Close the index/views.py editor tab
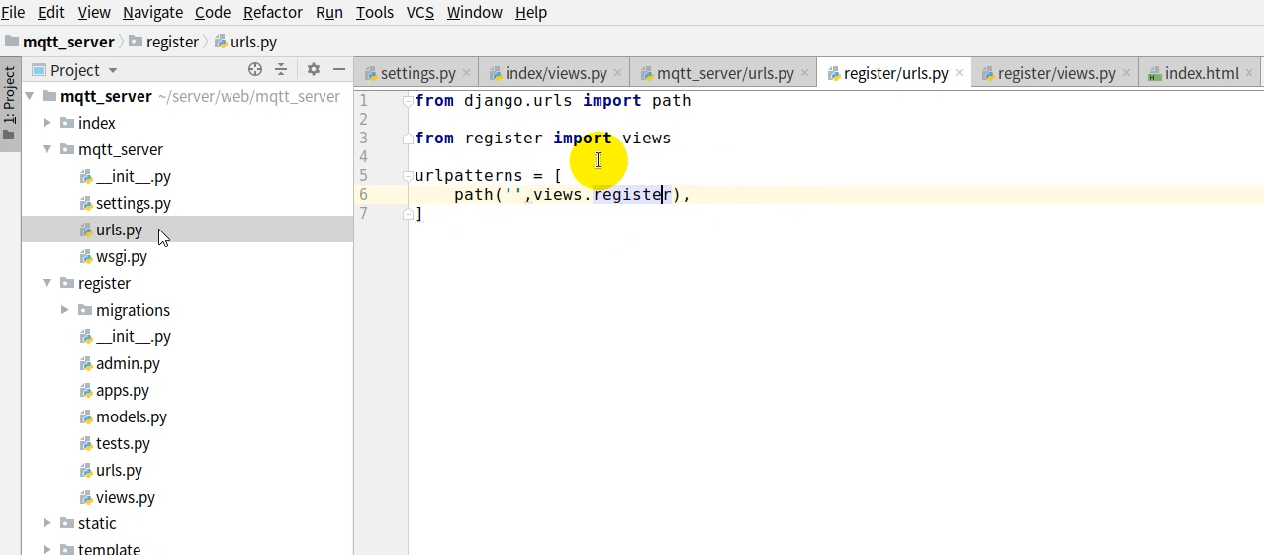The height and width of the screenshot is (555, 1264). tap(618, 73)
